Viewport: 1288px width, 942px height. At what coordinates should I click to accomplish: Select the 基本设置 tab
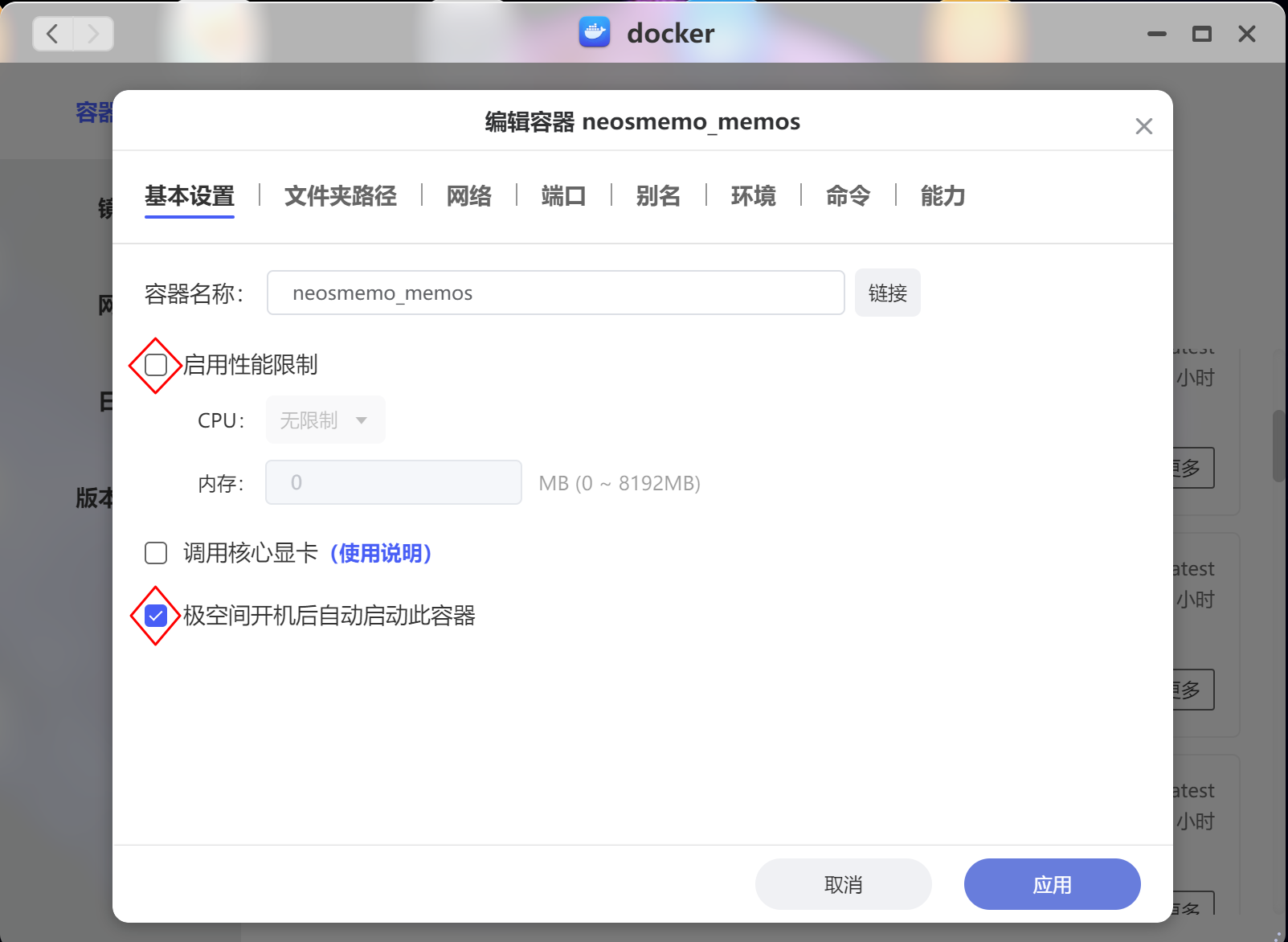click(190, 195)
